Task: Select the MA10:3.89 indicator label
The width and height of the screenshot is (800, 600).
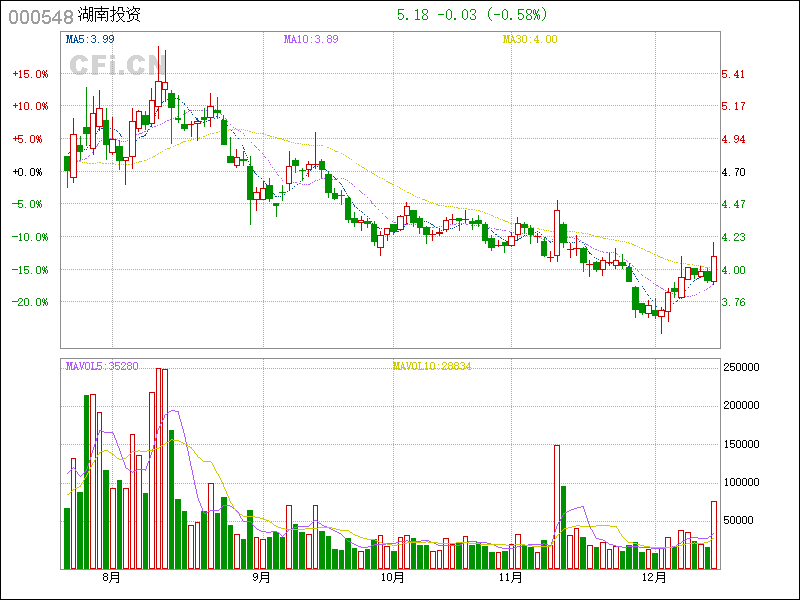Action: 311,39
